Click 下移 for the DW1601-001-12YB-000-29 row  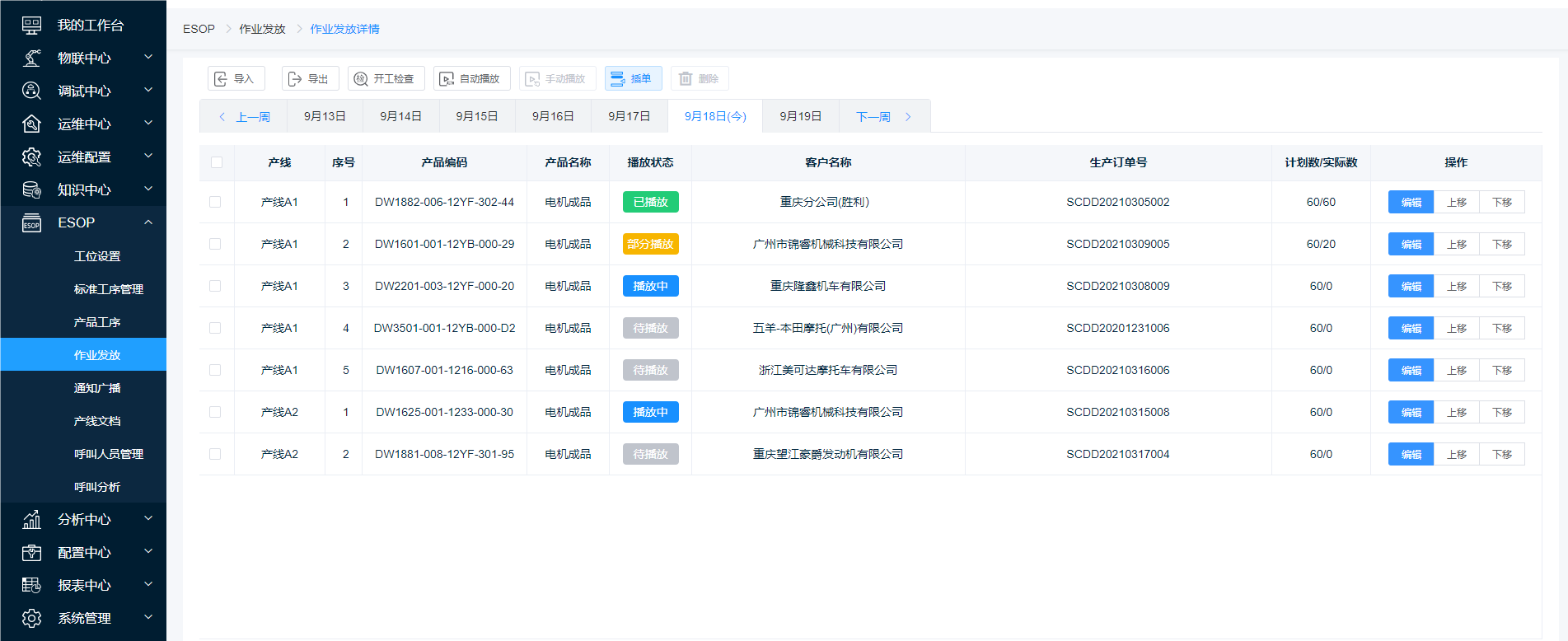coord(1501,244)
